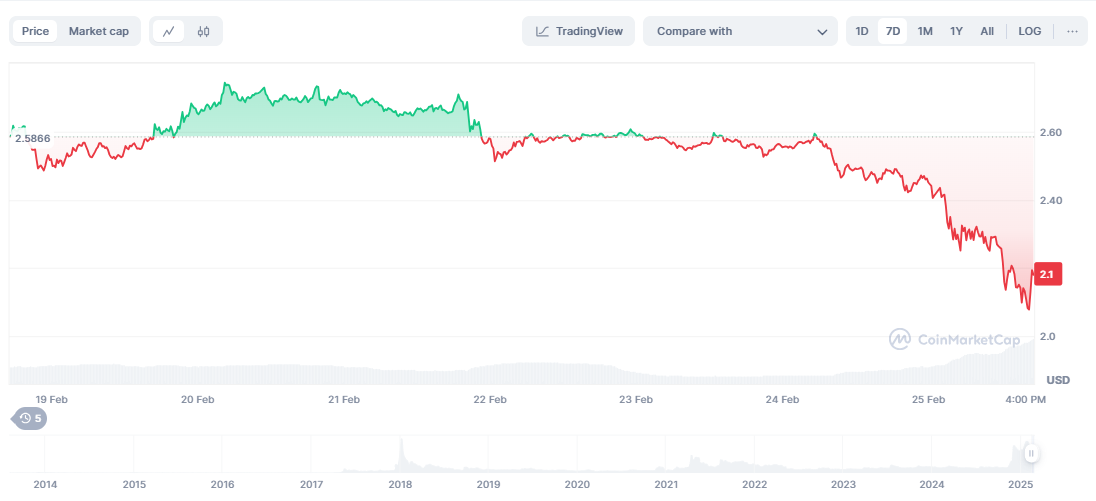Select the Price view toggle
Screen dimensions: 1096x501
point(35,31)
